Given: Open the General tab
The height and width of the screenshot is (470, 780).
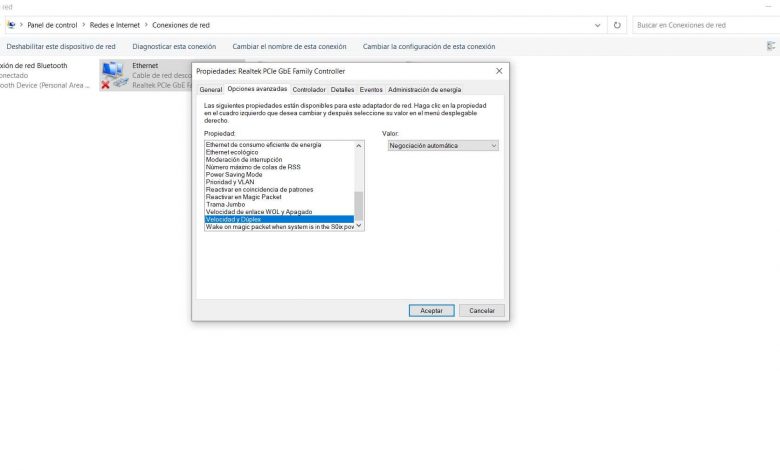Looking at the screenshot, I should click(210, 90).
